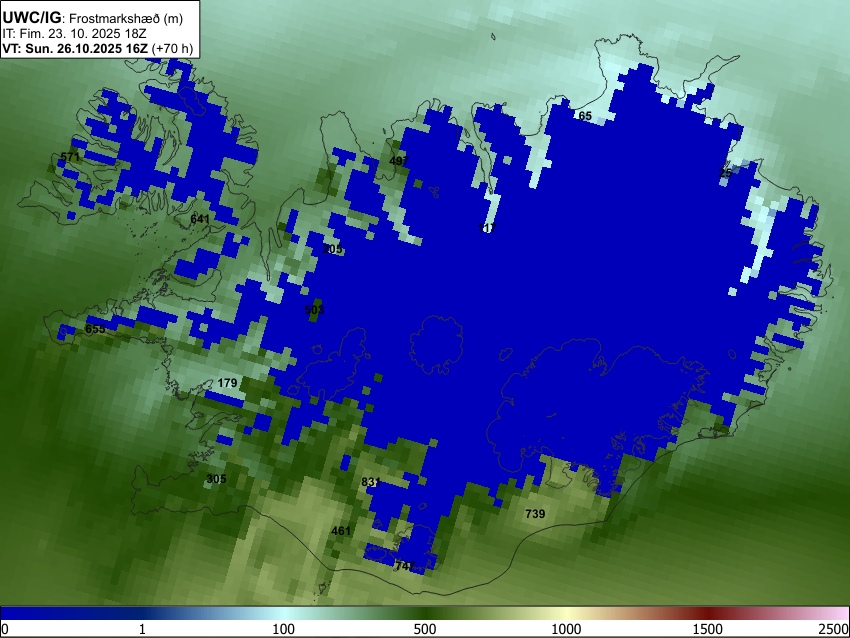
Task: Pick the dark red color bar segment above 1500
Action: [x=708, y=614]
